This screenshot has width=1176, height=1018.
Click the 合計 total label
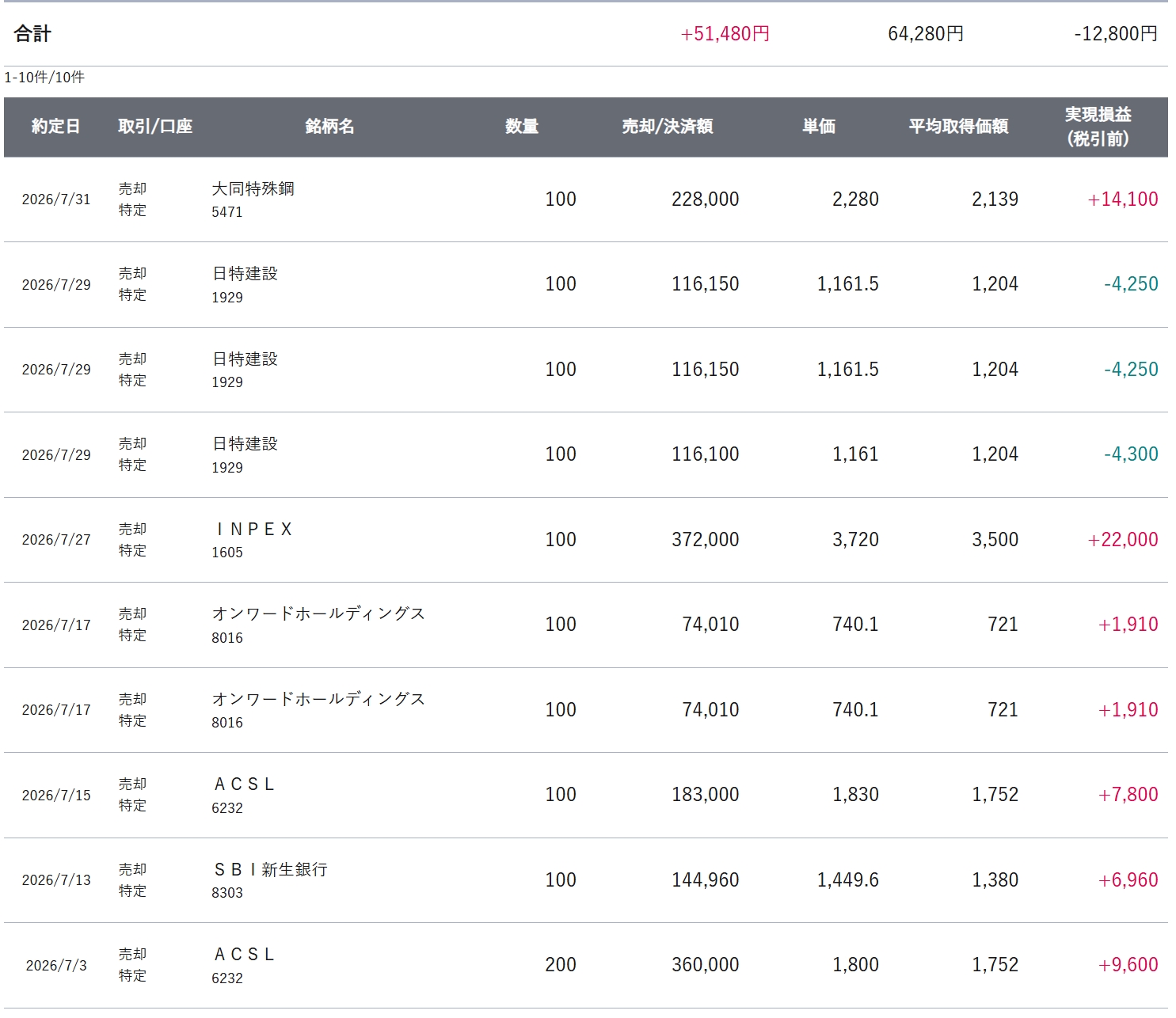click(x=32, y=34)
